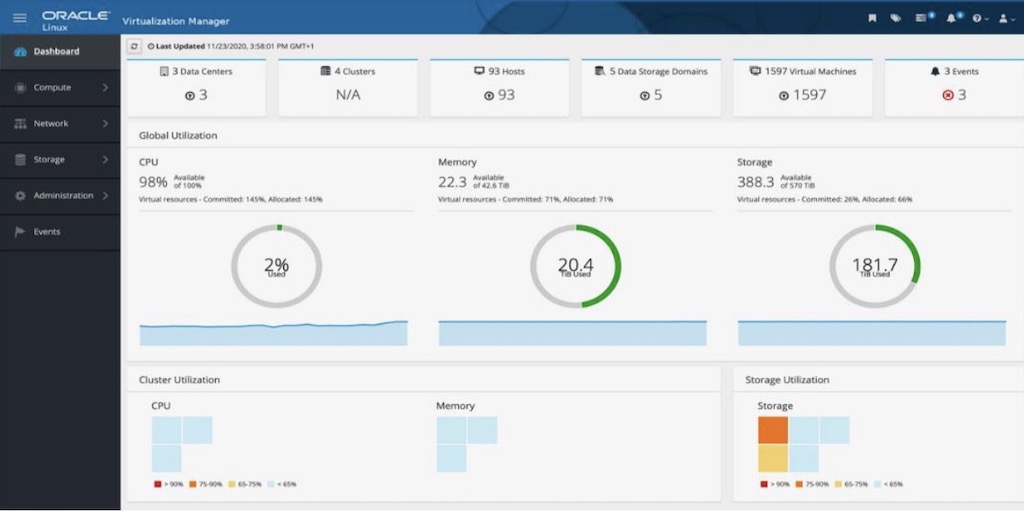Screen dimensions: 1024x512
Task: Expand the Network sidebar menu
Action: point(60,123)
